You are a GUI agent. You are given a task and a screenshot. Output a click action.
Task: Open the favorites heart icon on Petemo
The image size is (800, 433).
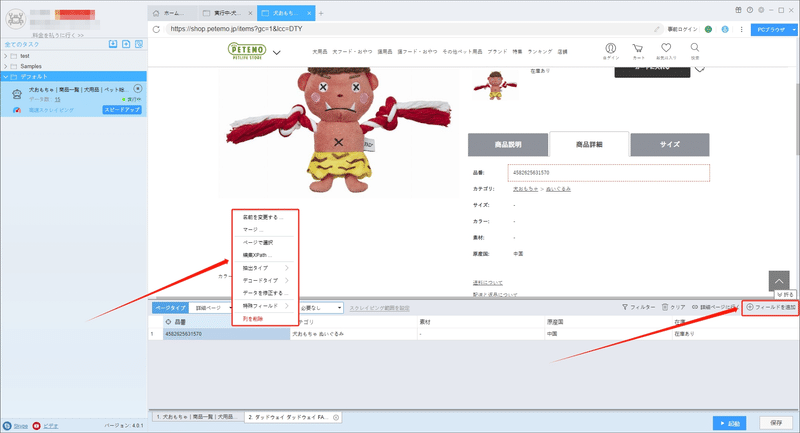pos(666,48)
